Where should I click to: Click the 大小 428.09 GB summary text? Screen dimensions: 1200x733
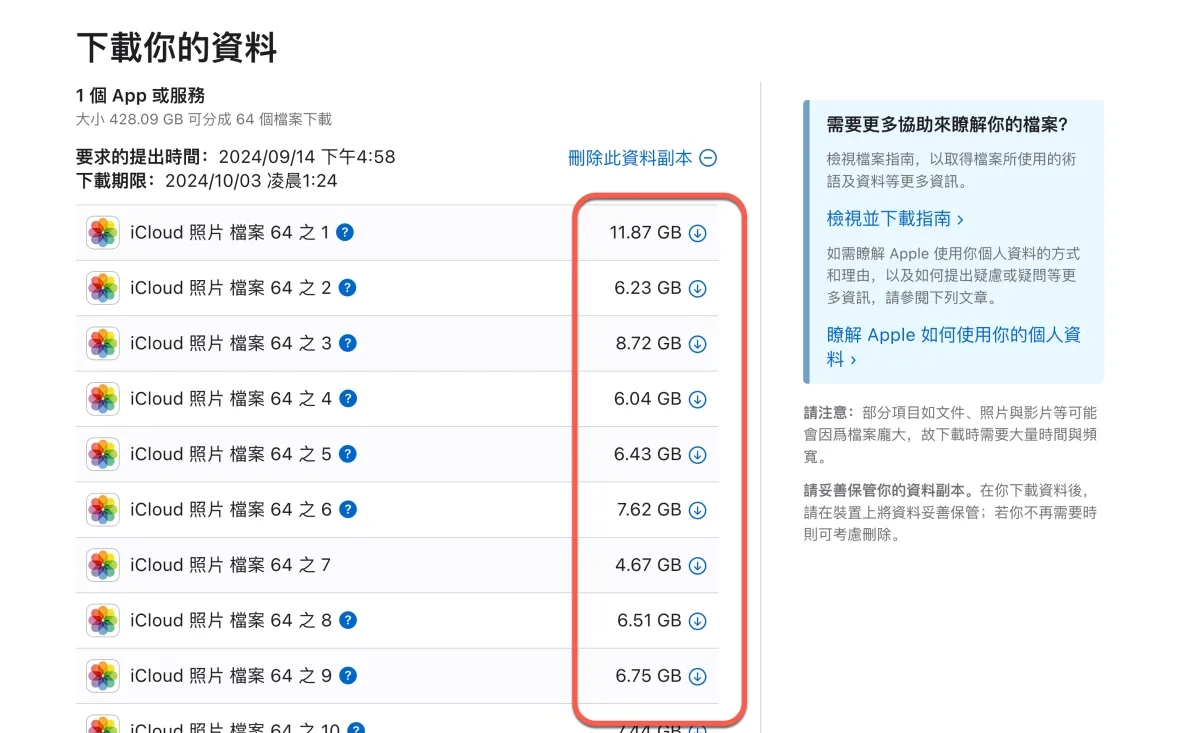tap(204, 119)
